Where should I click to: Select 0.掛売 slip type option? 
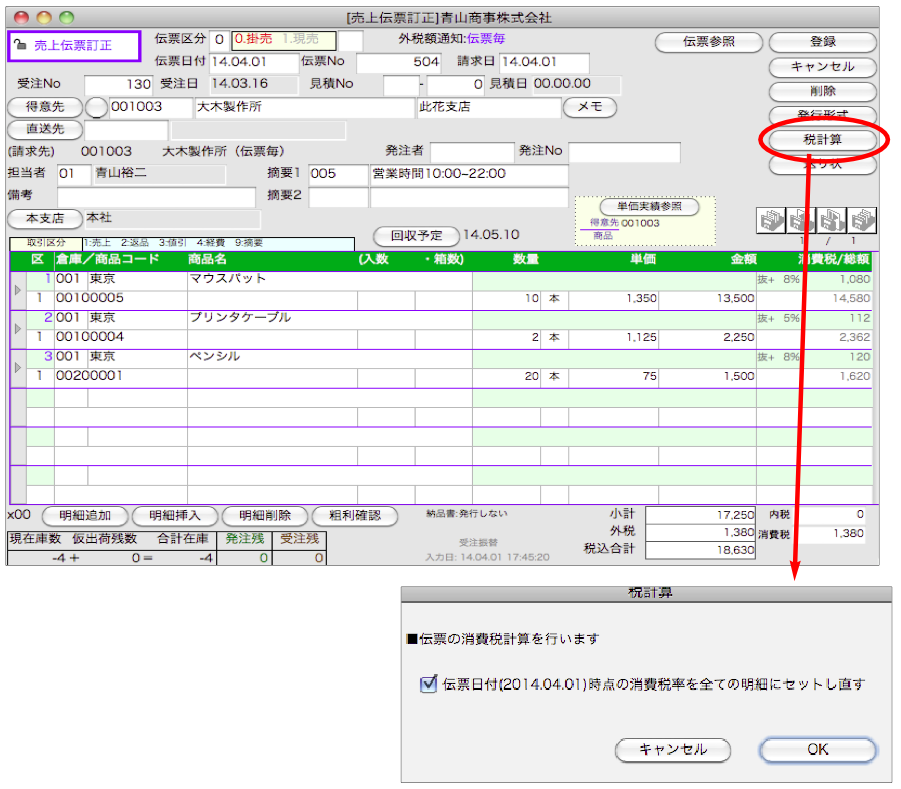pos(253,39)
